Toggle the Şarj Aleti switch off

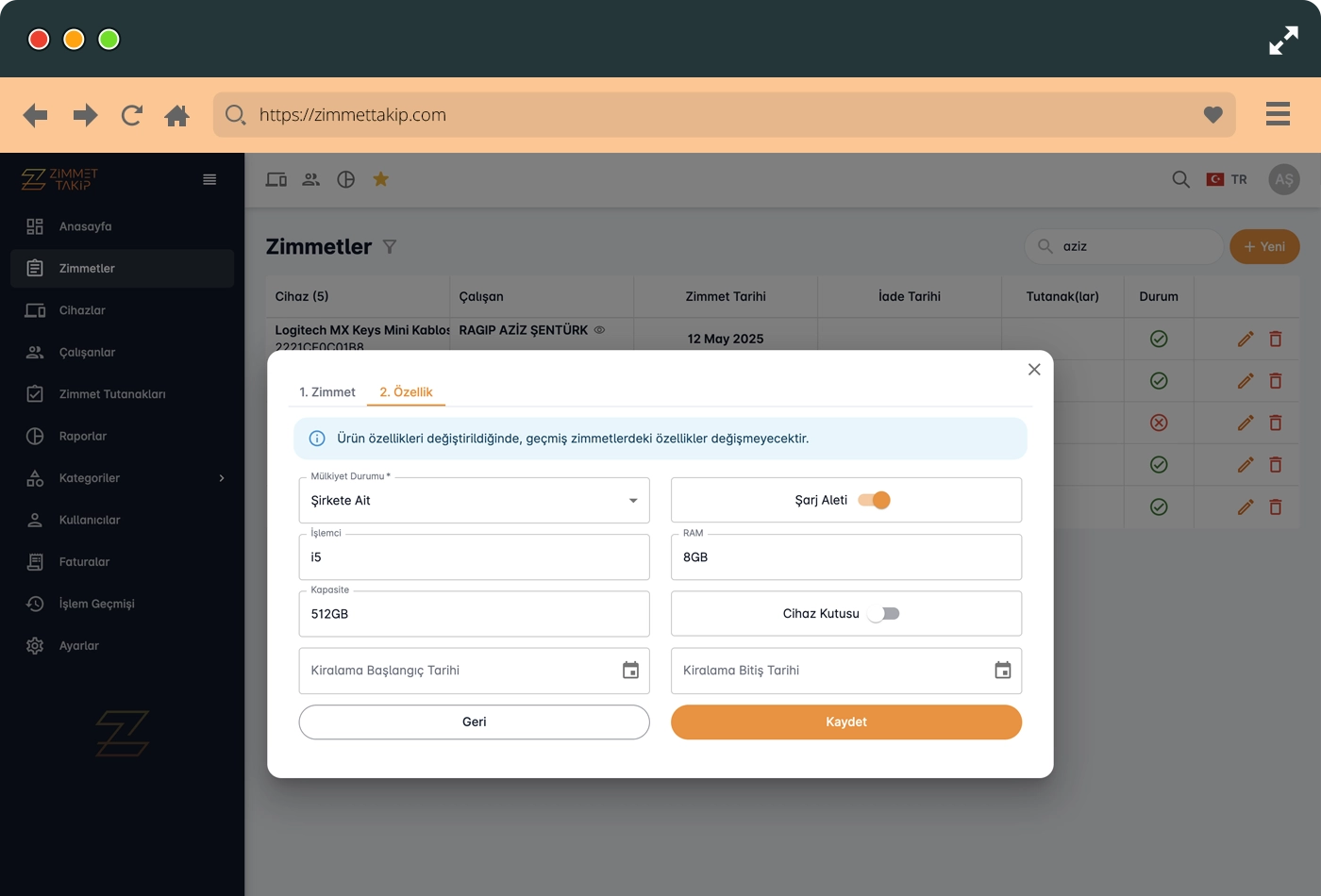click(x=874, y=500)
